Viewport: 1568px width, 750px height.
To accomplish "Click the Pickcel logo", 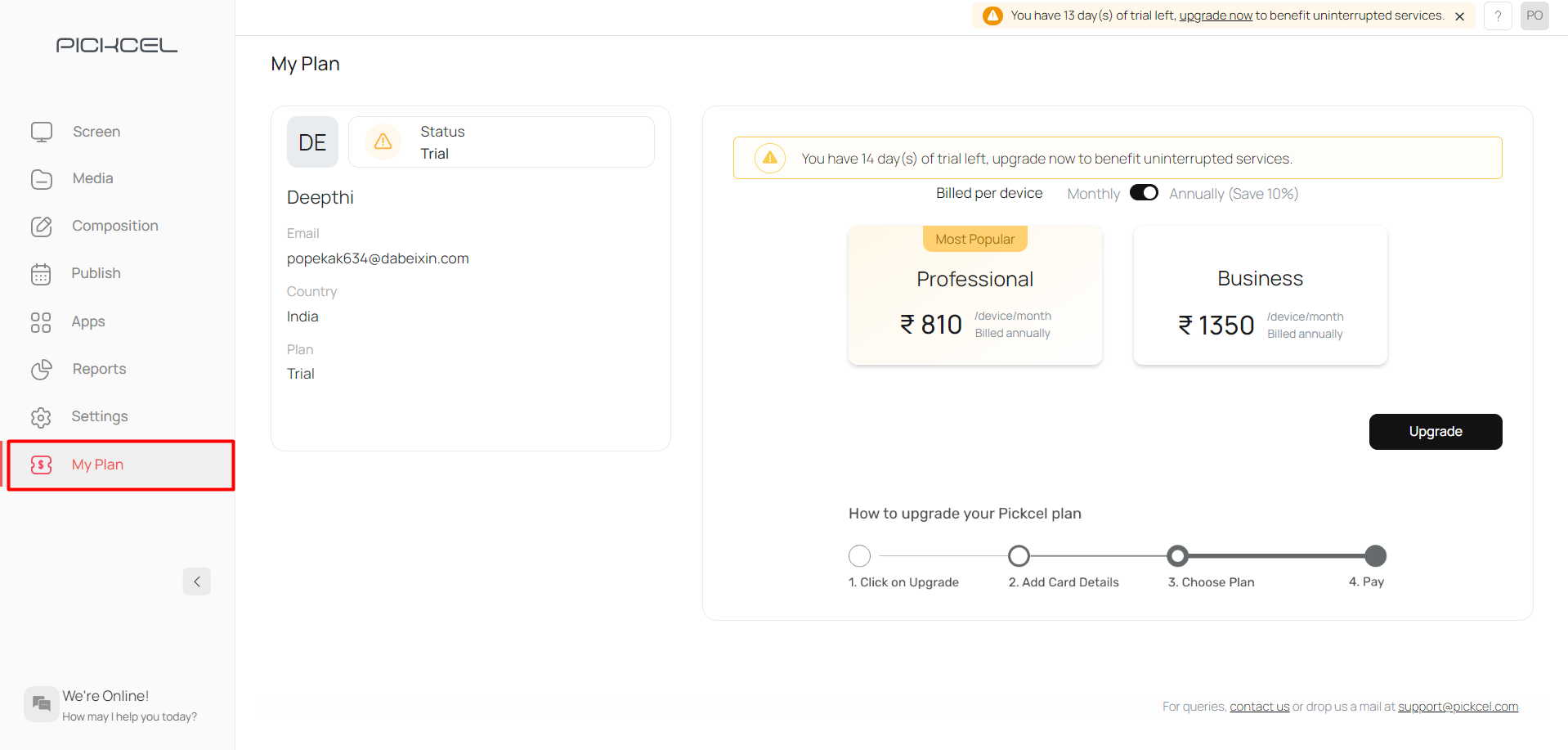I will click(117, 45).
